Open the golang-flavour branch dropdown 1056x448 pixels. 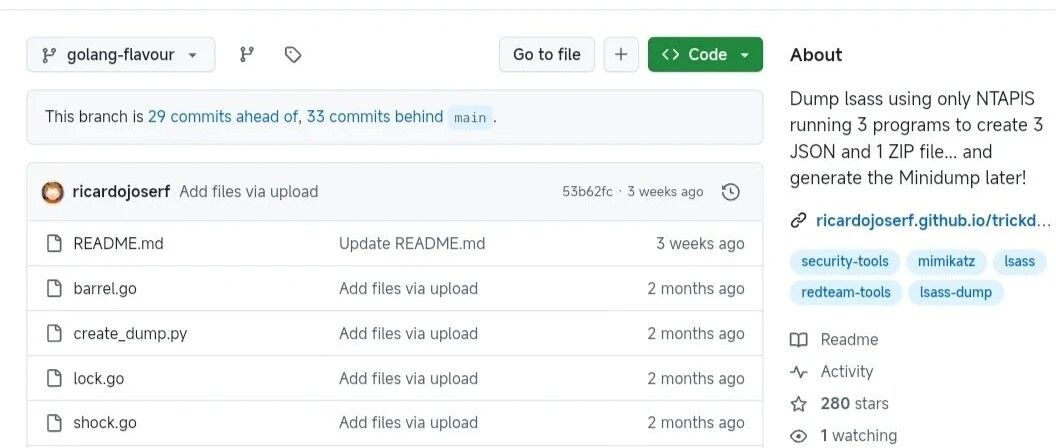tap(121, 55)
